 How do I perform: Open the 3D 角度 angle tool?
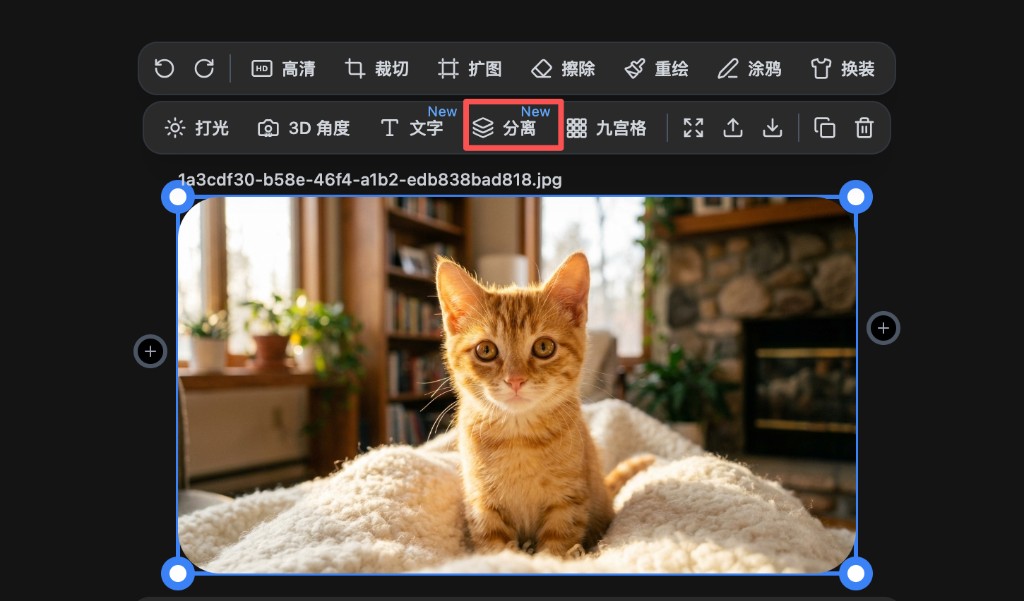(x=303, y=128)
